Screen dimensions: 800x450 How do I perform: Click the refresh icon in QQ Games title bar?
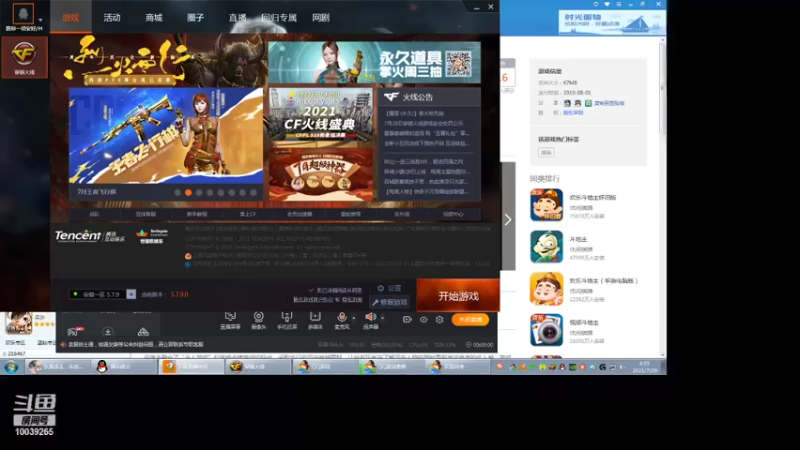[x=595, y=4]
